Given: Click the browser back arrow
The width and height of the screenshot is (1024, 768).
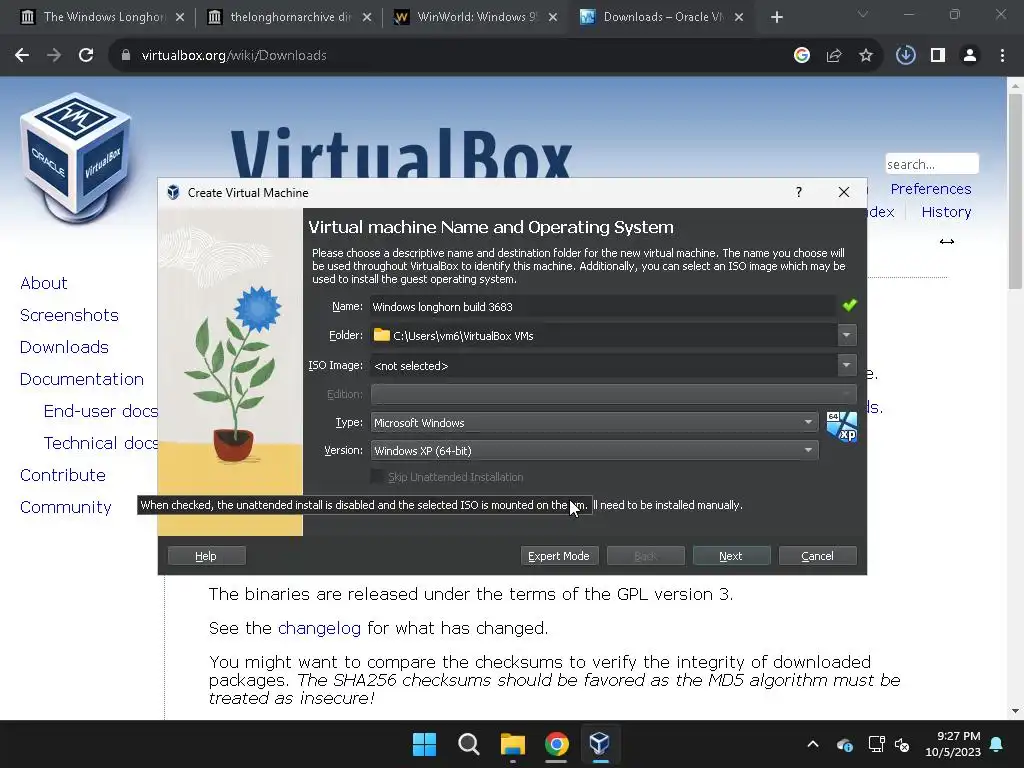Looking at the screenshot, I should (x=22, y=56).
